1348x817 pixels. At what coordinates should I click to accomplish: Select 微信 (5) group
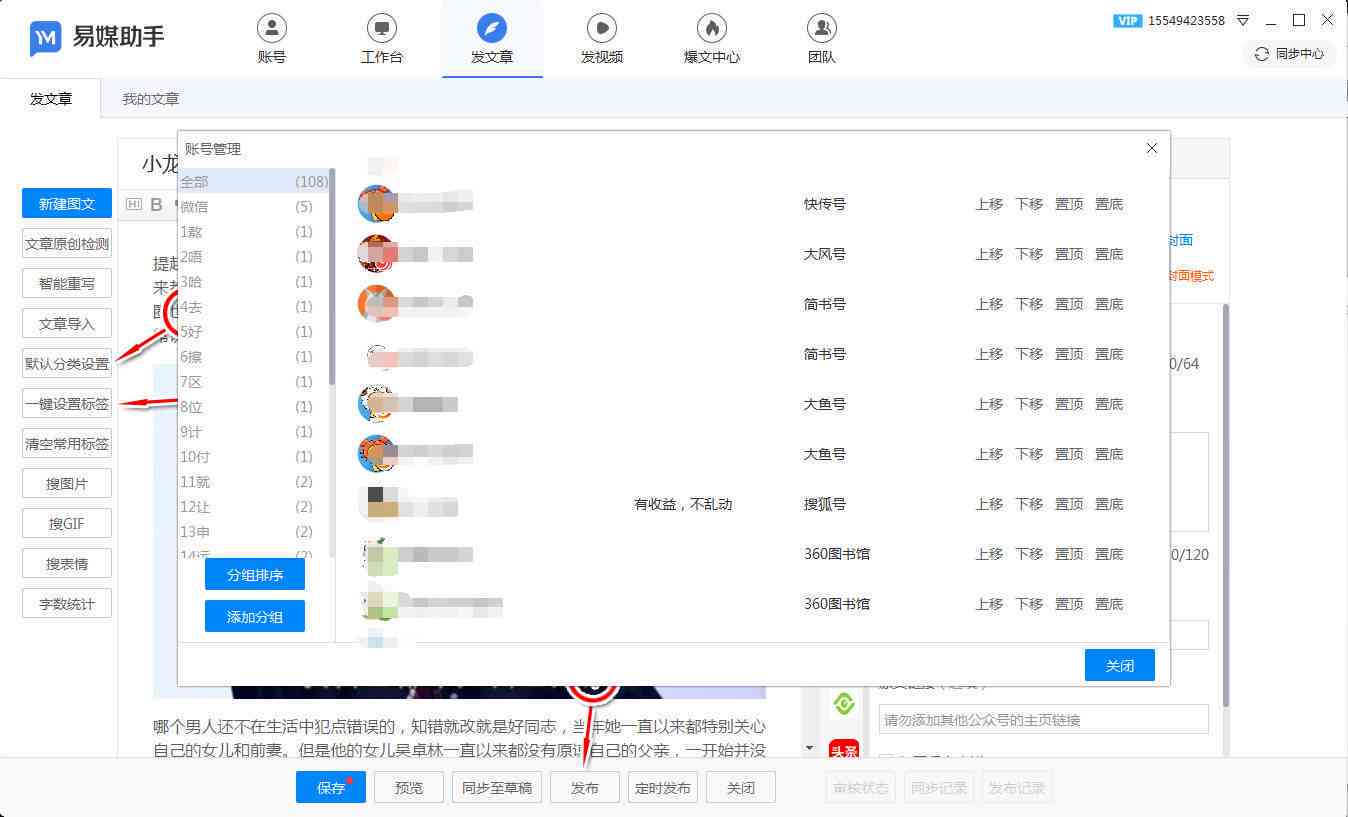(x=253, y=206)
